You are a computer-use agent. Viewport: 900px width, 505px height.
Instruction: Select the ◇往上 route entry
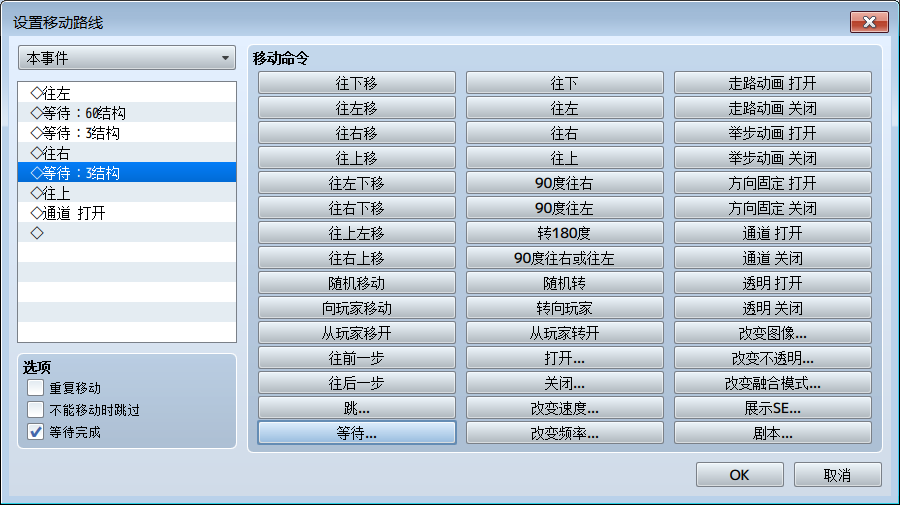pos(127,193)
